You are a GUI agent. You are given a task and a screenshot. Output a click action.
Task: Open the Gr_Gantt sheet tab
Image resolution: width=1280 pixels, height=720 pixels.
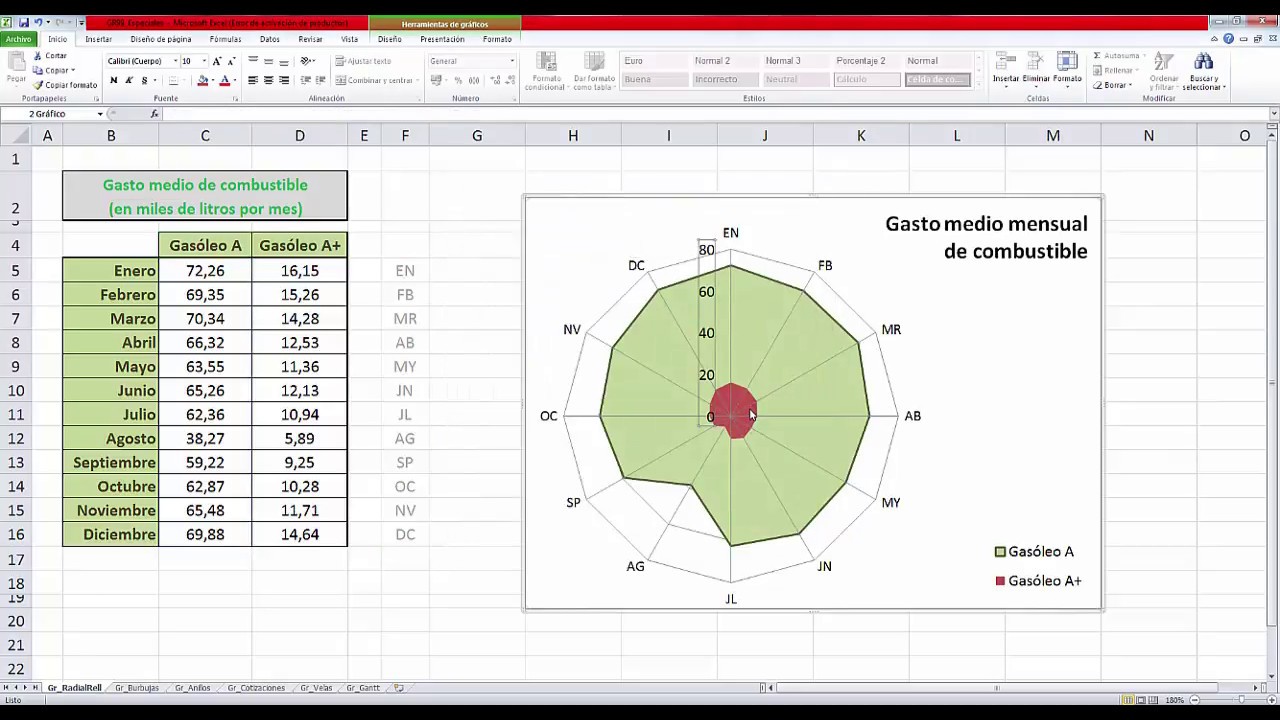coord(363,688)
